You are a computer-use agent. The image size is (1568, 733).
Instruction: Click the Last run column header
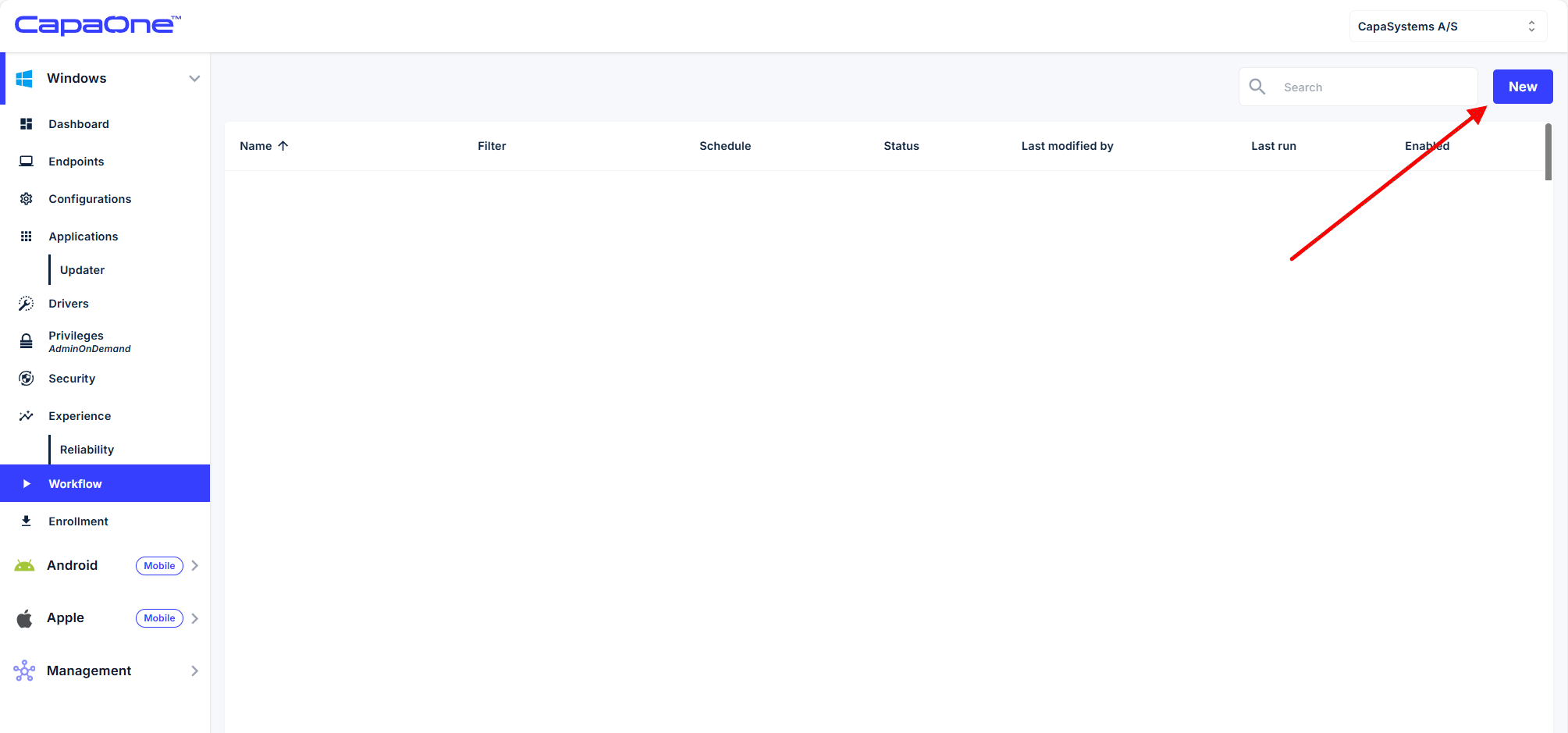(1273, 146)
